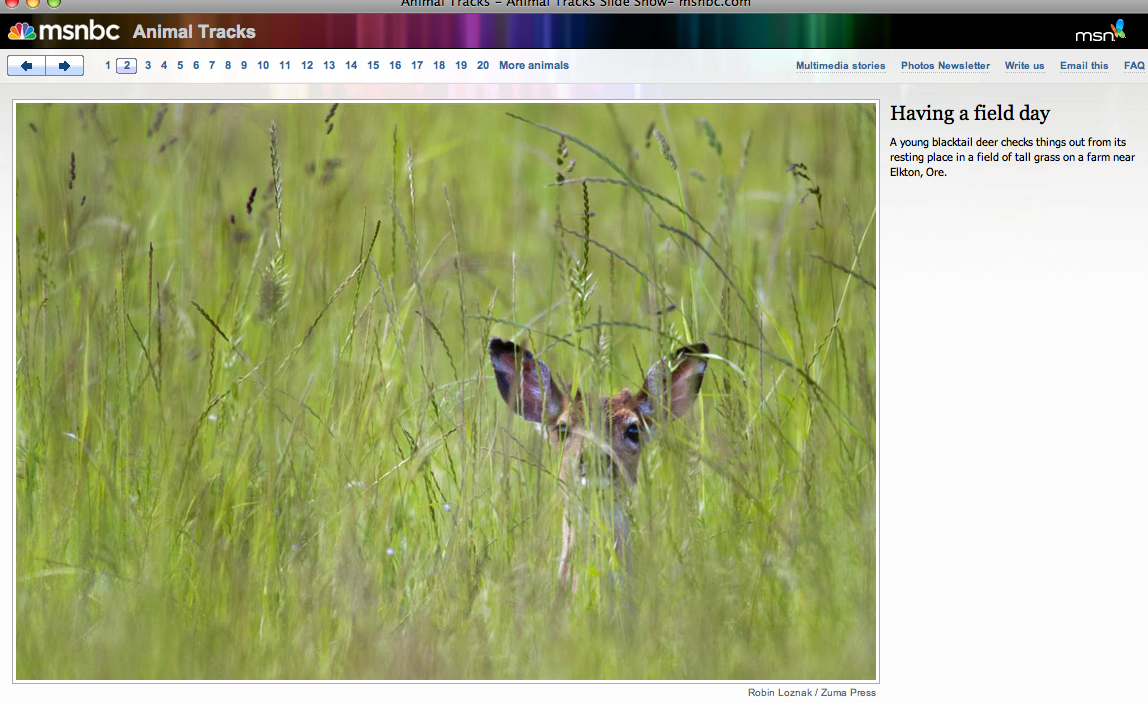Jump to slide 5
Image resolution: width=1148 pixels, height=703 pixels.
tap(180, 66)
